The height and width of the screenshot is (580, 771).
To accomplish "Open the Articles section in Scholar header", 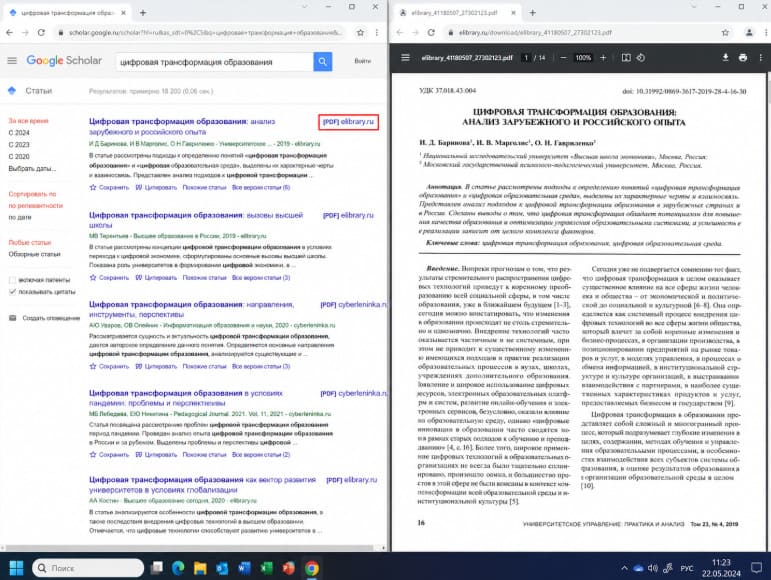I will tap(38, 91).
